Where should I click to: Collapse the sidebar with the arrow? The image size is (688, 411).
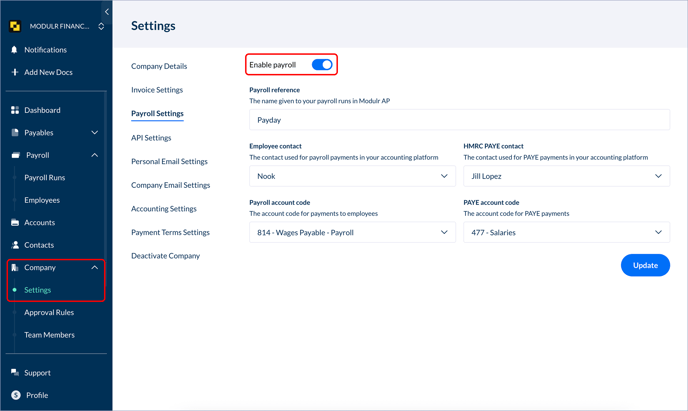tap(107, 12)
